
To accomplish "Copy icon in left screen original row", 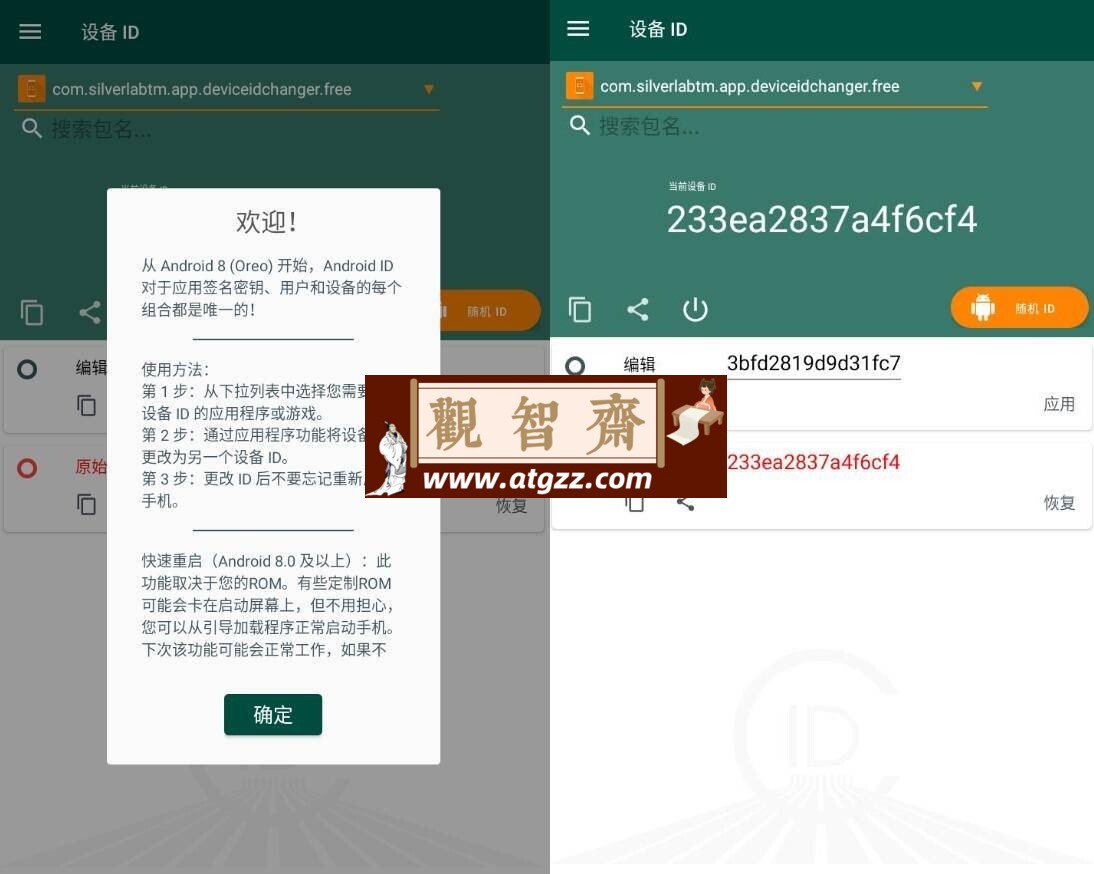I will pos(86,504).
